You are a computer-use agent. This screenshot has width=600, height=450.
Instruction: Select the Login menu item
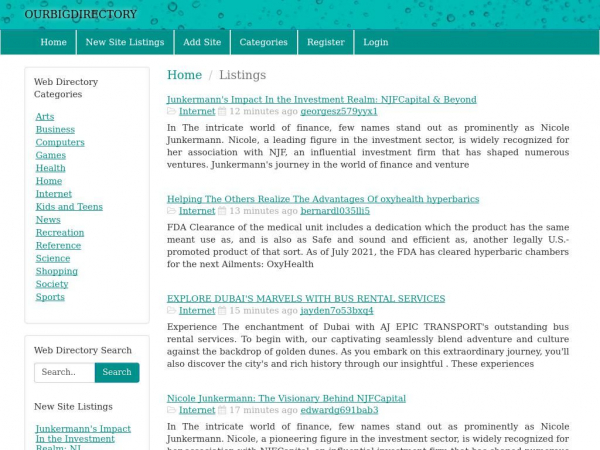376,42
